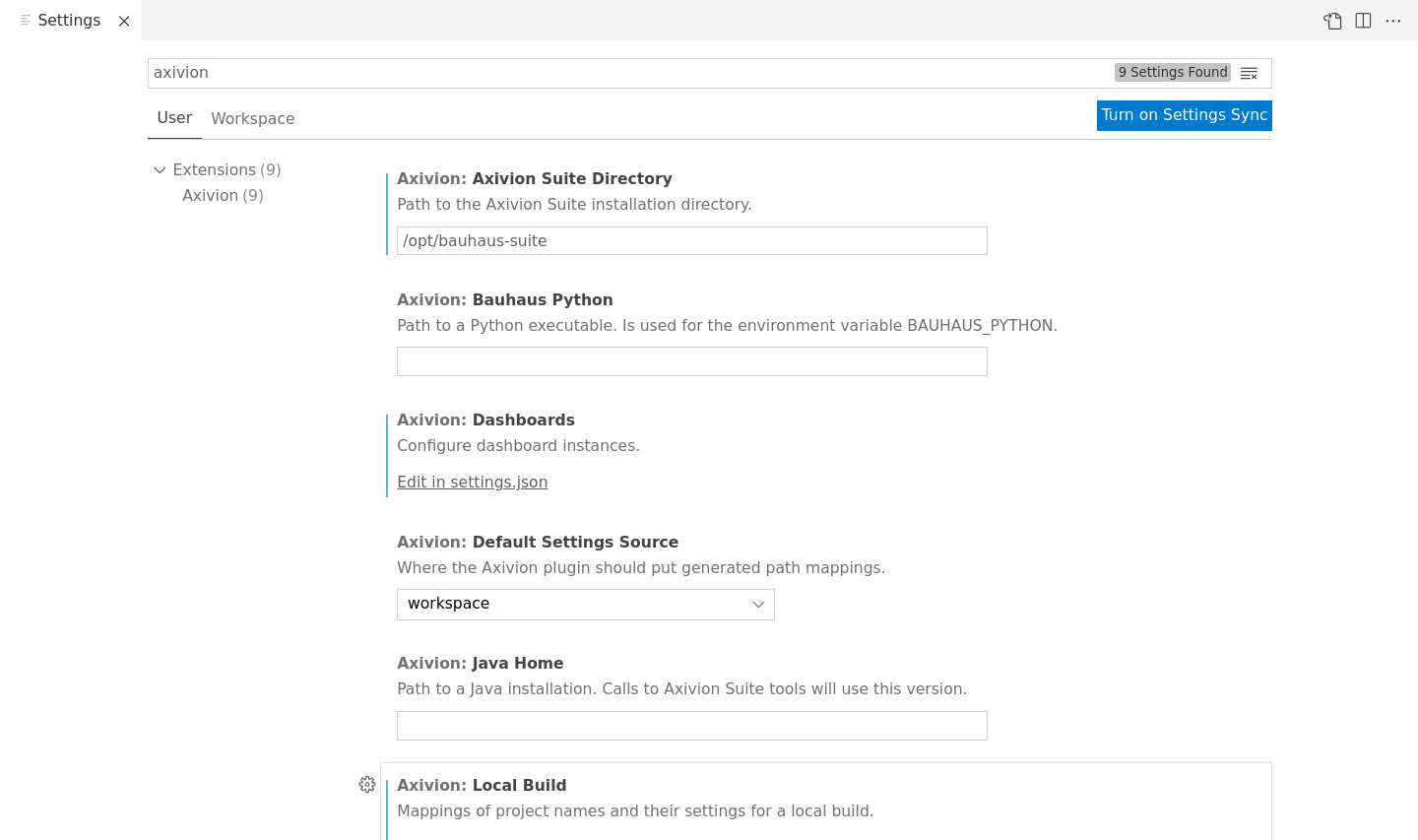The image size is (1418, 840).
Task: Open Settings JSON file icon
Action: (x=1332, y=21)
